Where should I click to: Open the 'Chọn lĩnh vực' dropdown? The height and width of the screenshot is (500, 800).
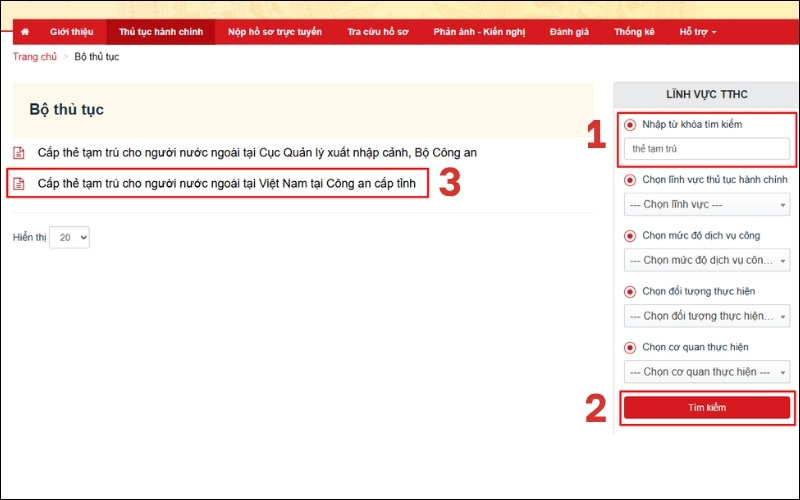[707, 205]
